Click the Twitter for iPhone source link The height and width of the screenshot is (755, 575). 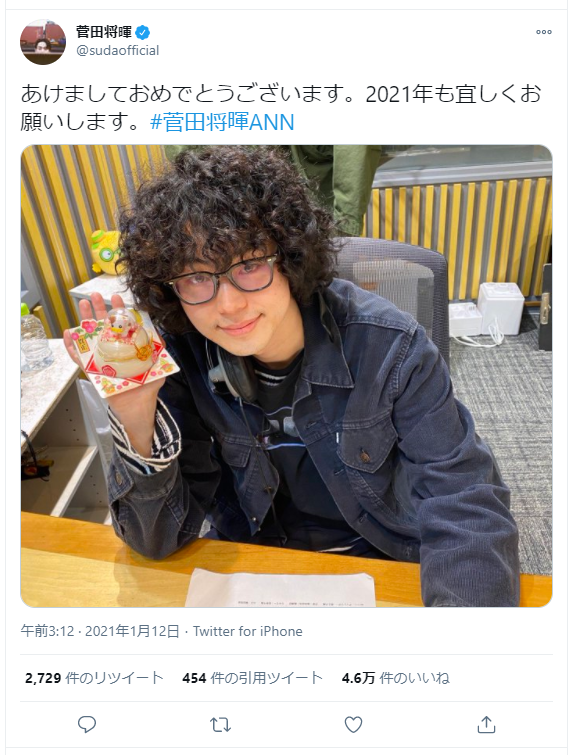248,631
